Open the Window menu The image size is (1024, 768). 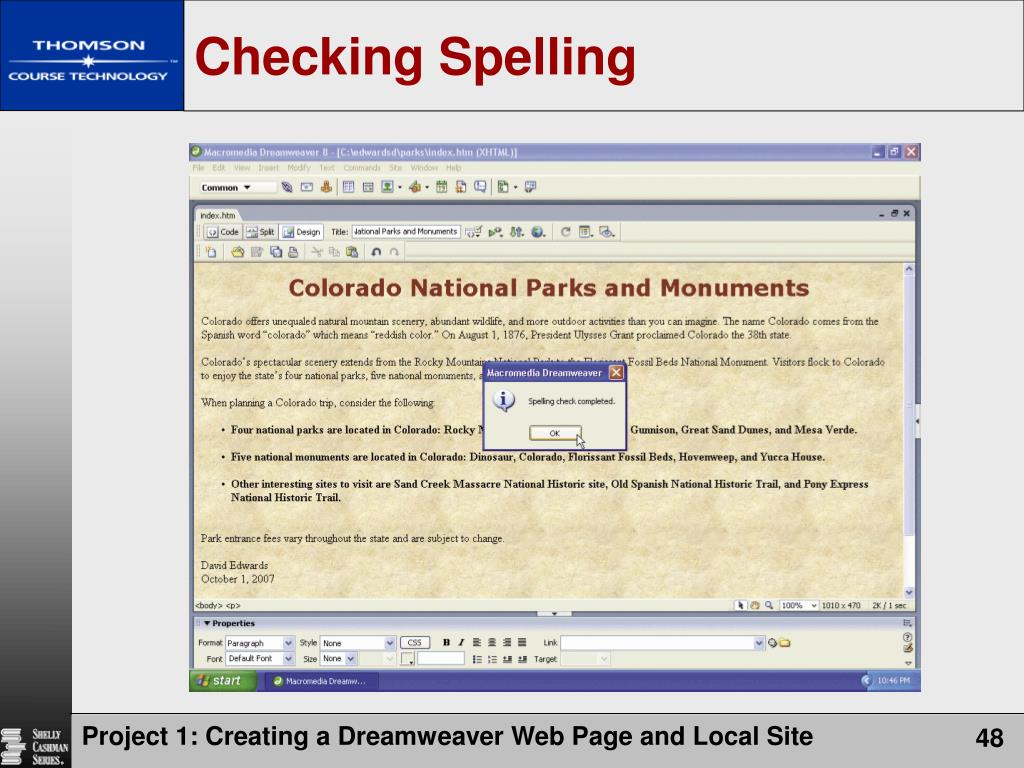[x=424, y=168]
